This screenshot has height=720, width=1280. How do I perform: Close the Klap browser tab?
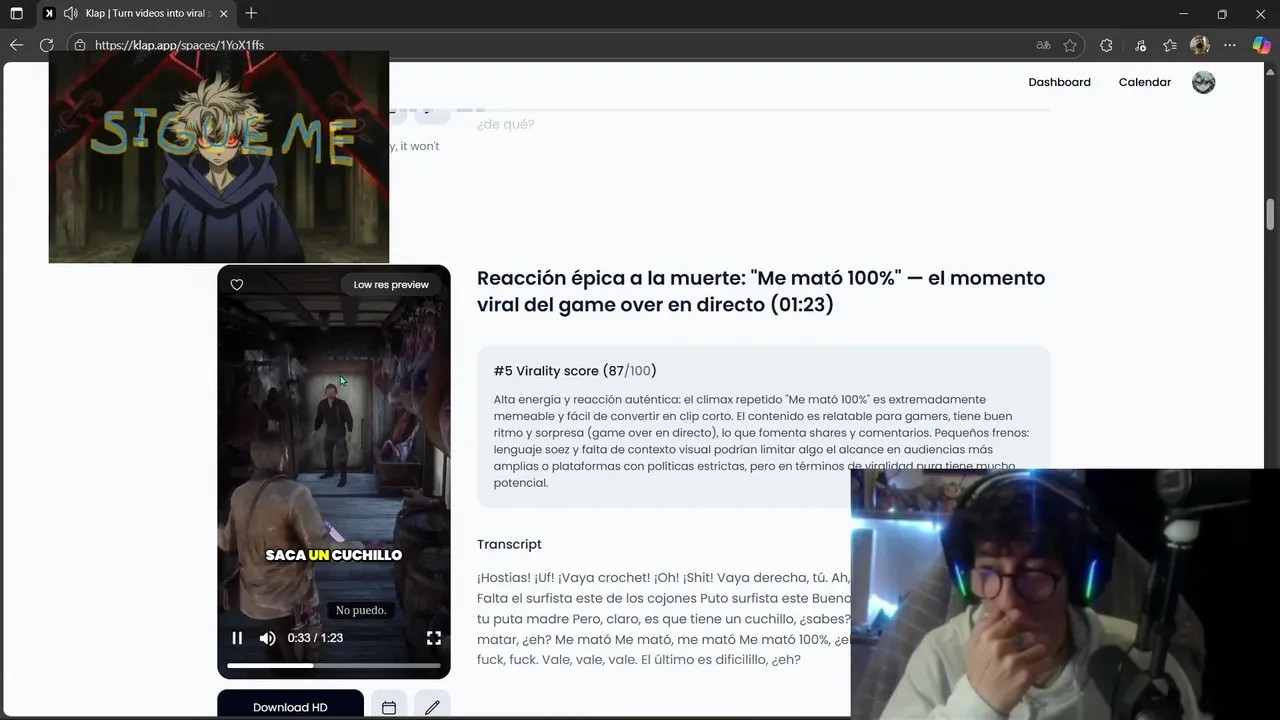click(x=223, y=14)
